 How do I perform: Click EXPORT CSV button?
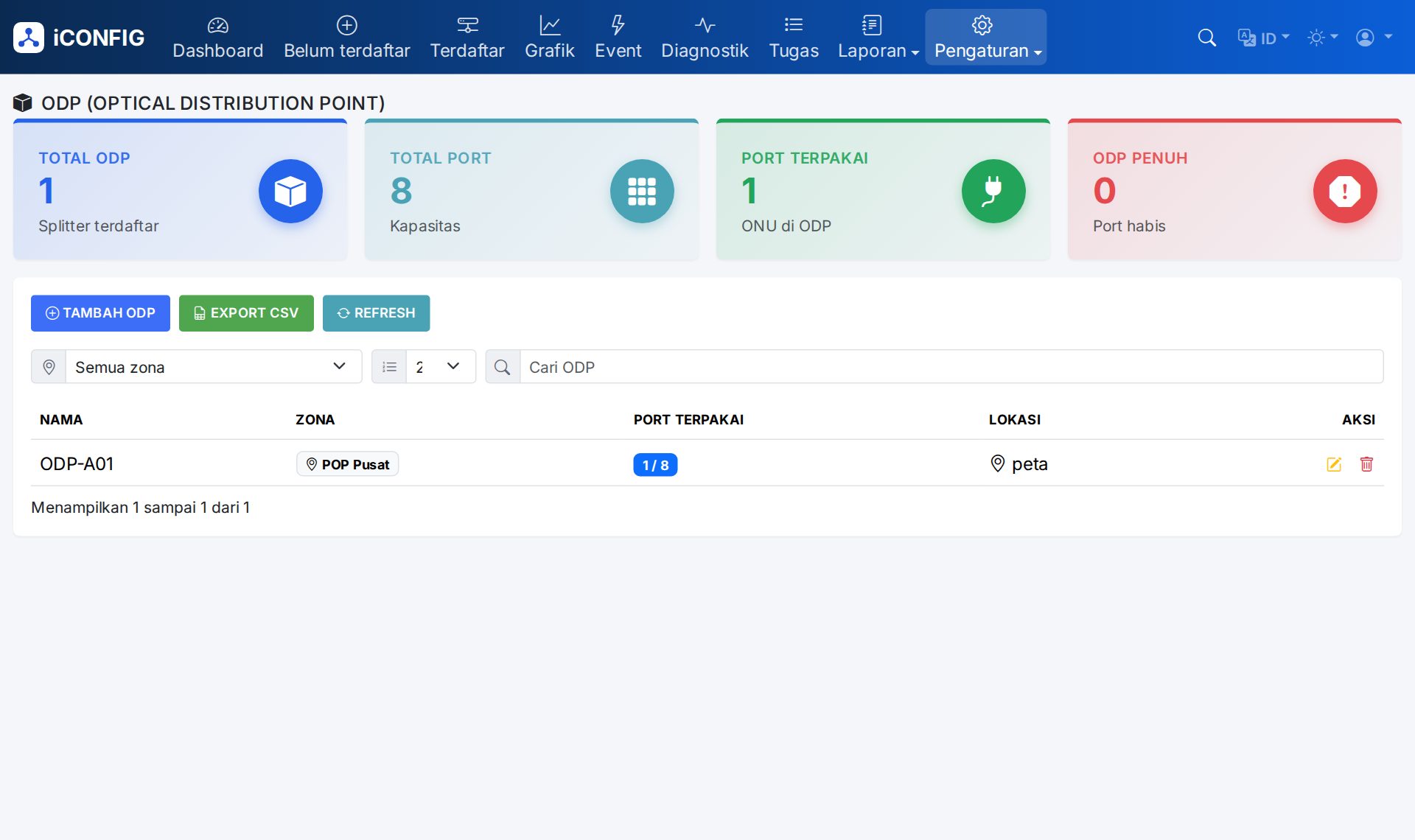pos(246,313)
